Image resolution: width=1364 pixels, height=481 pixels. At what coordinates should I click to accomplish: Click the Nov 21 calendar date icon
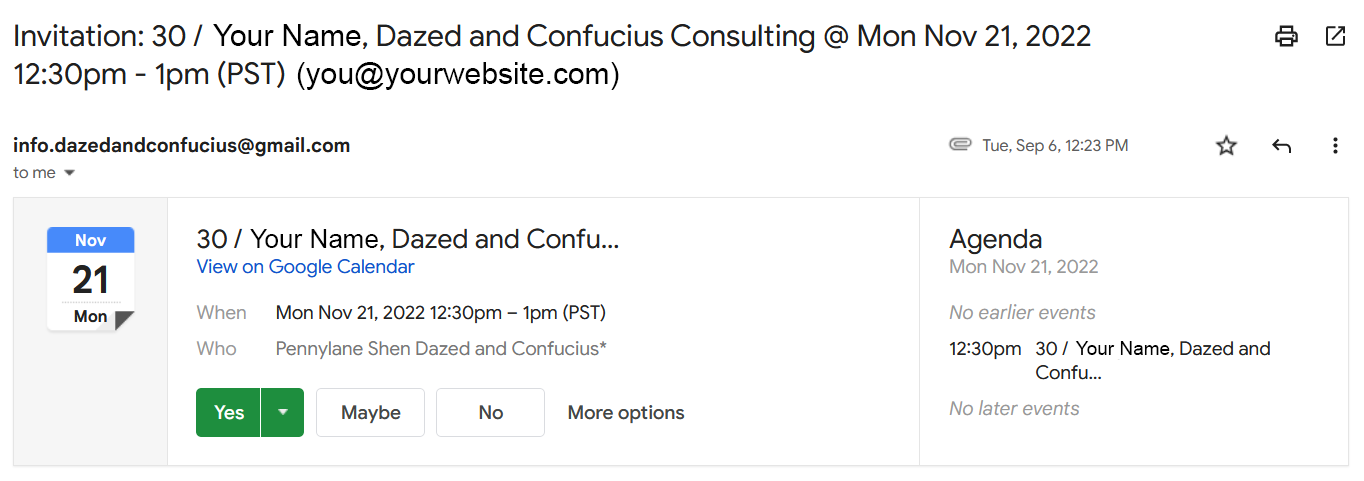pos(90,279)
